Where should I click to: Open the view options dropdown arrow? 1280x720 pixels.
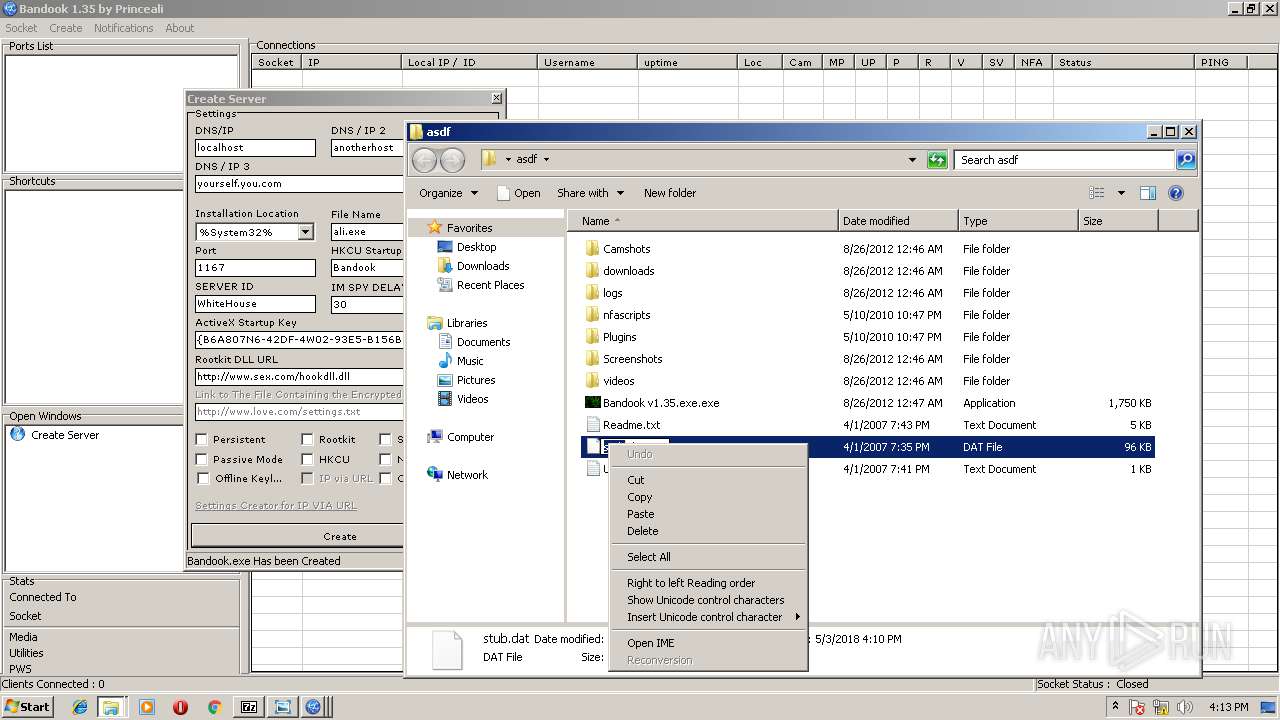[x=1121, y=193]
